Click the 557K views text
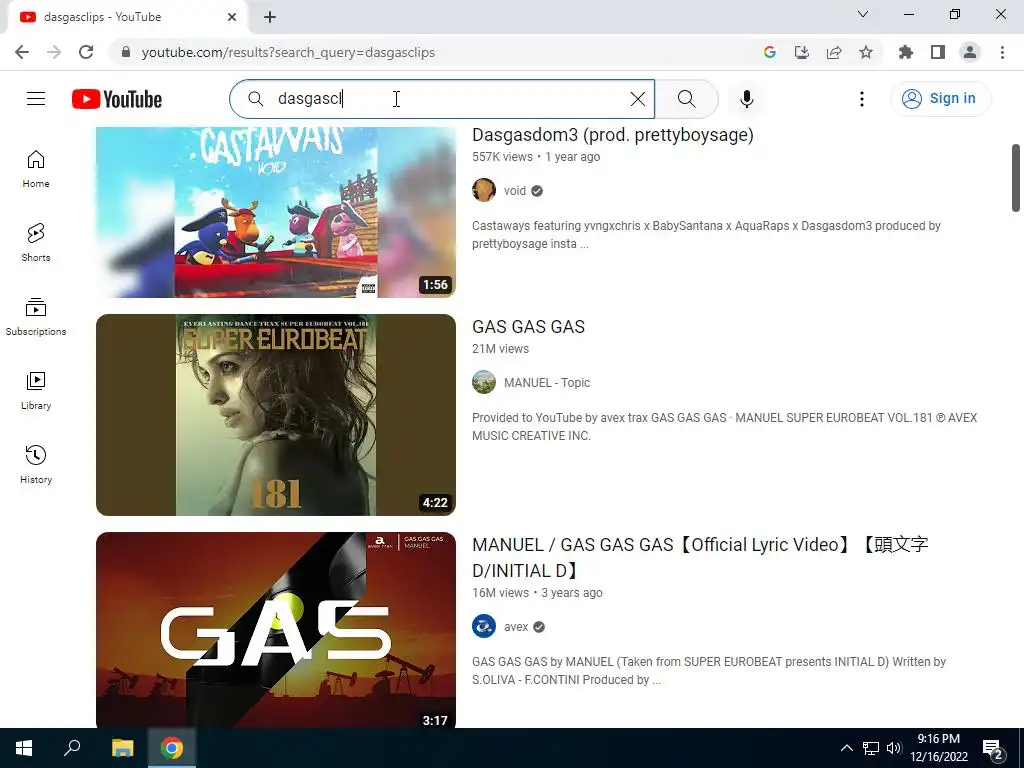 point(502,157)
